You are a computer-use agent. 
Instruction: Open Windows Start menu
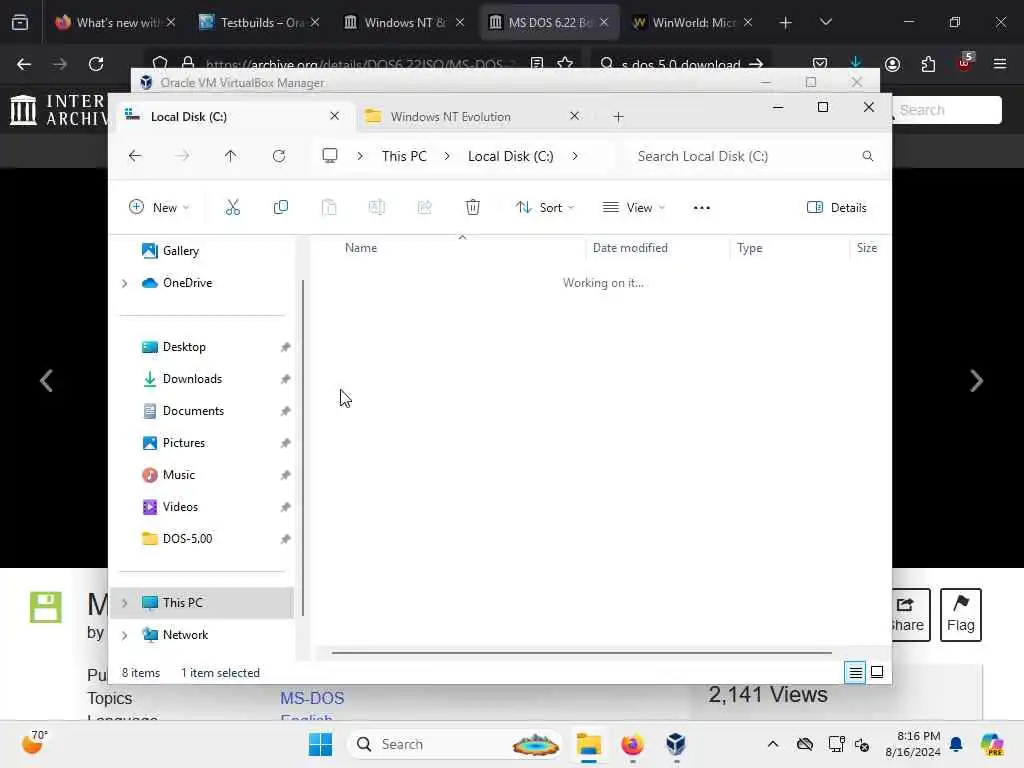pyautogui.click(x=320, y=744)
